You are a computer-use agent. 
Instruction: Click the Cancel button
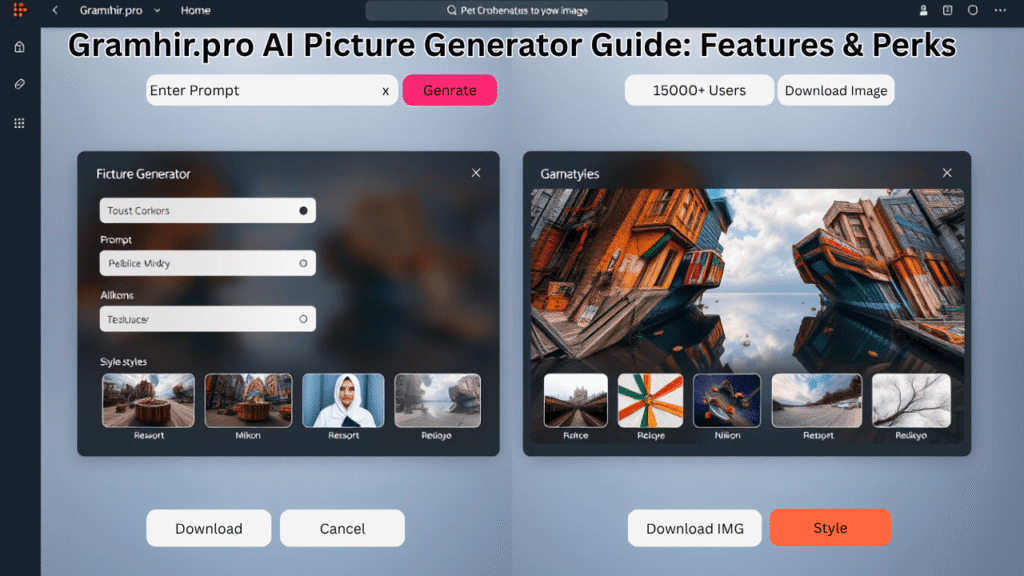click(342, 528)
